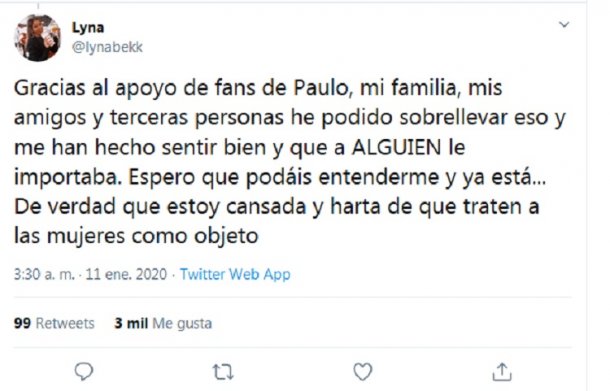Retweet this post using the arrows icon

coord(223,372)
